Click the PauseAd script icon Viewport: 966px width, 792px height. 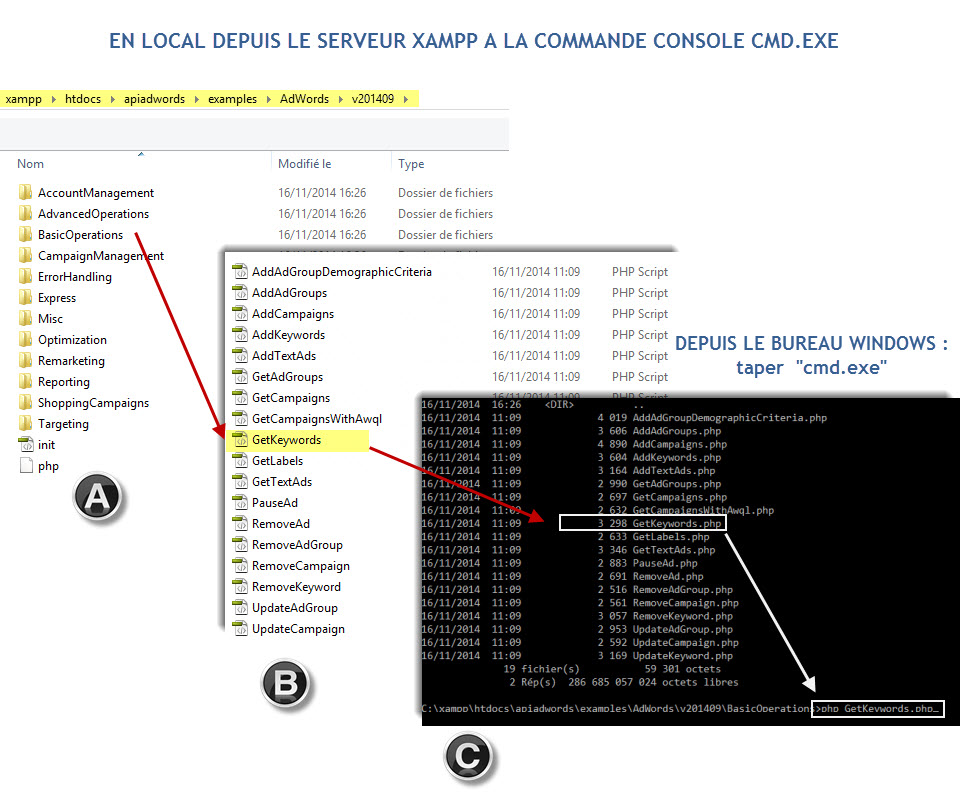[240, 503]
